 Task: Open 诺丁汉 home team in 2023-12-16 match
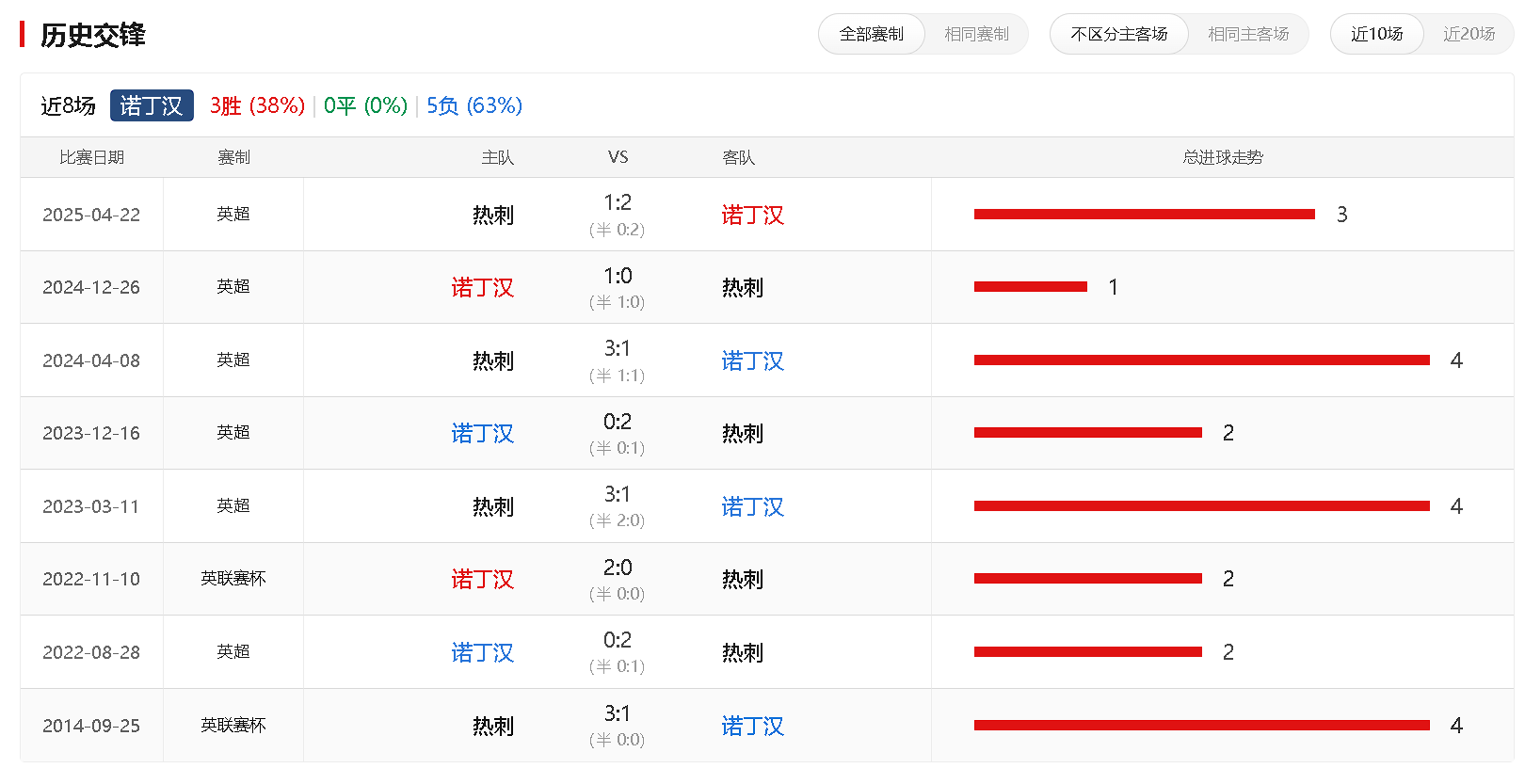[482, 434]
